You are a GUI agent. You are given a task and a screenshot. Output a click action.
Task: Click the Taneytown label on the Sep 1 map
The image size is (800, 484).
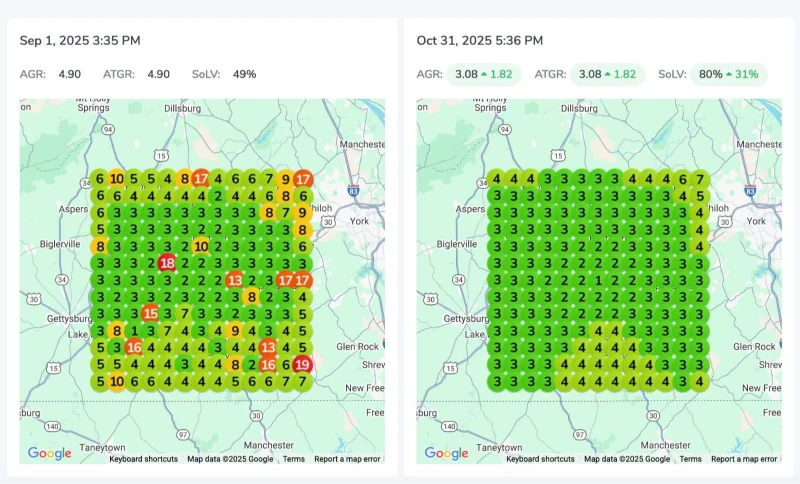click(x=103, y=447)
